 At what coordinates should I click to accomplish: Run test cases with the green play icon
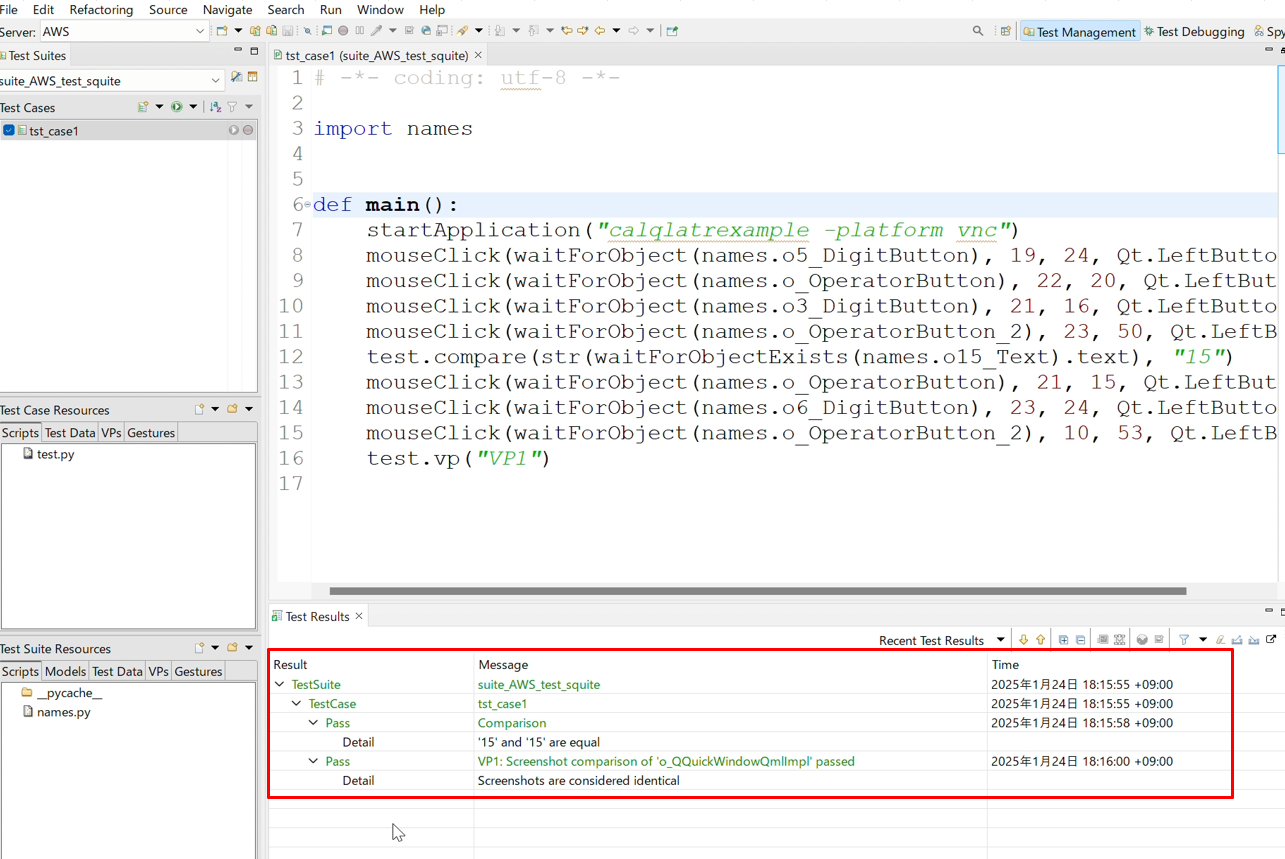click(x=176, y=107)
